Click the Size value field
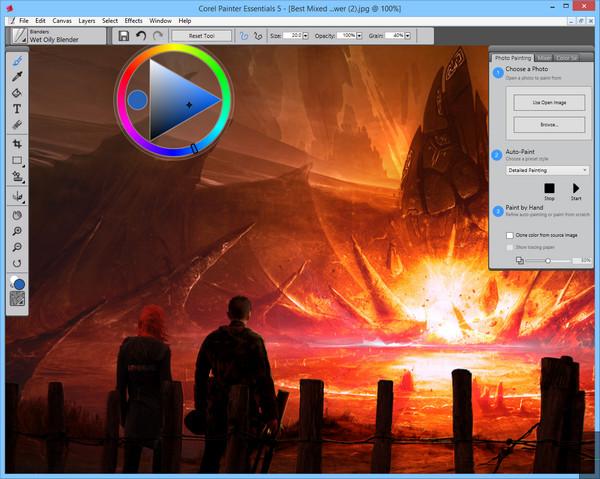The width and height of the screenshot is (600, 479). pos(293,36)
